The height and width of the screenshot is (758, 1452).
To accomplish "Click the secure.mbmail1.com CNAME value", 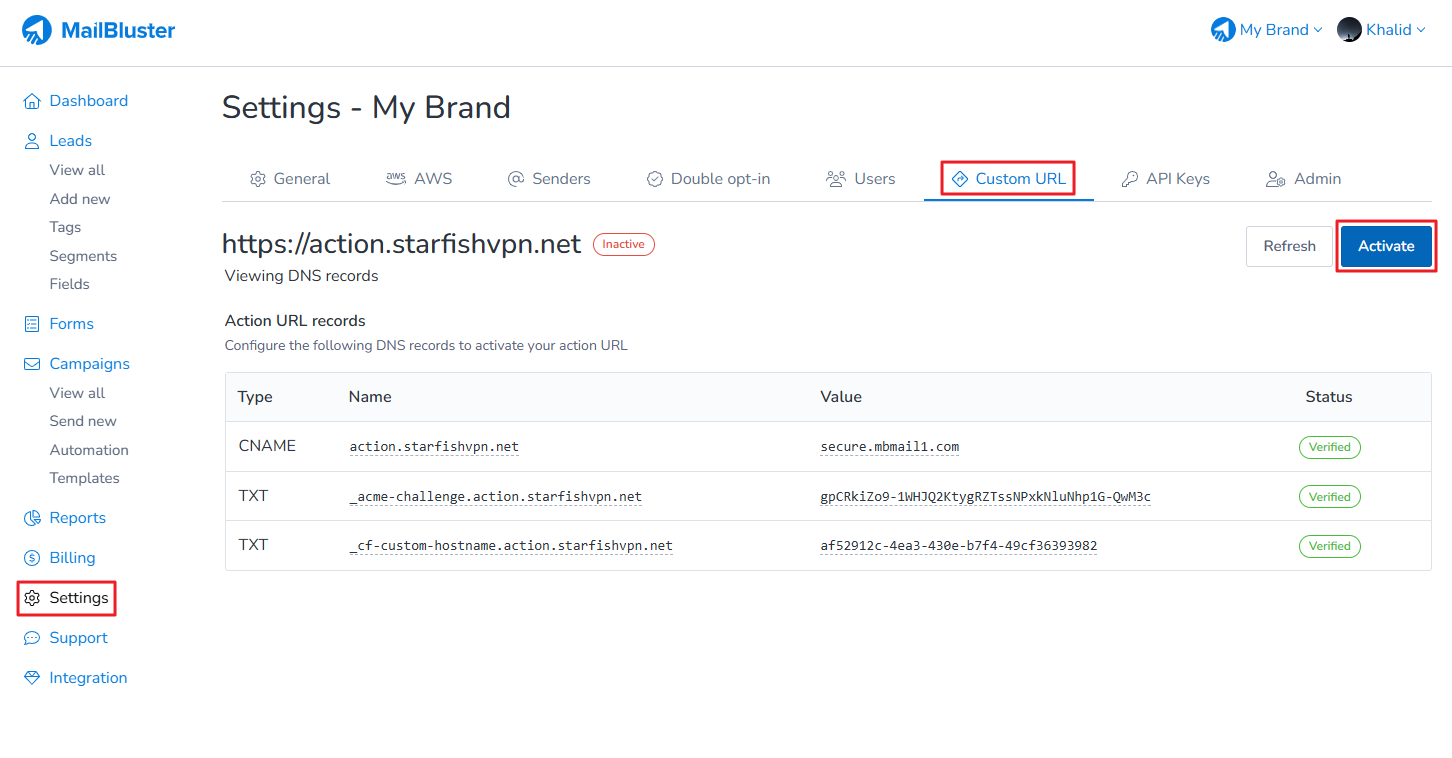I will (x=889, y=447).
